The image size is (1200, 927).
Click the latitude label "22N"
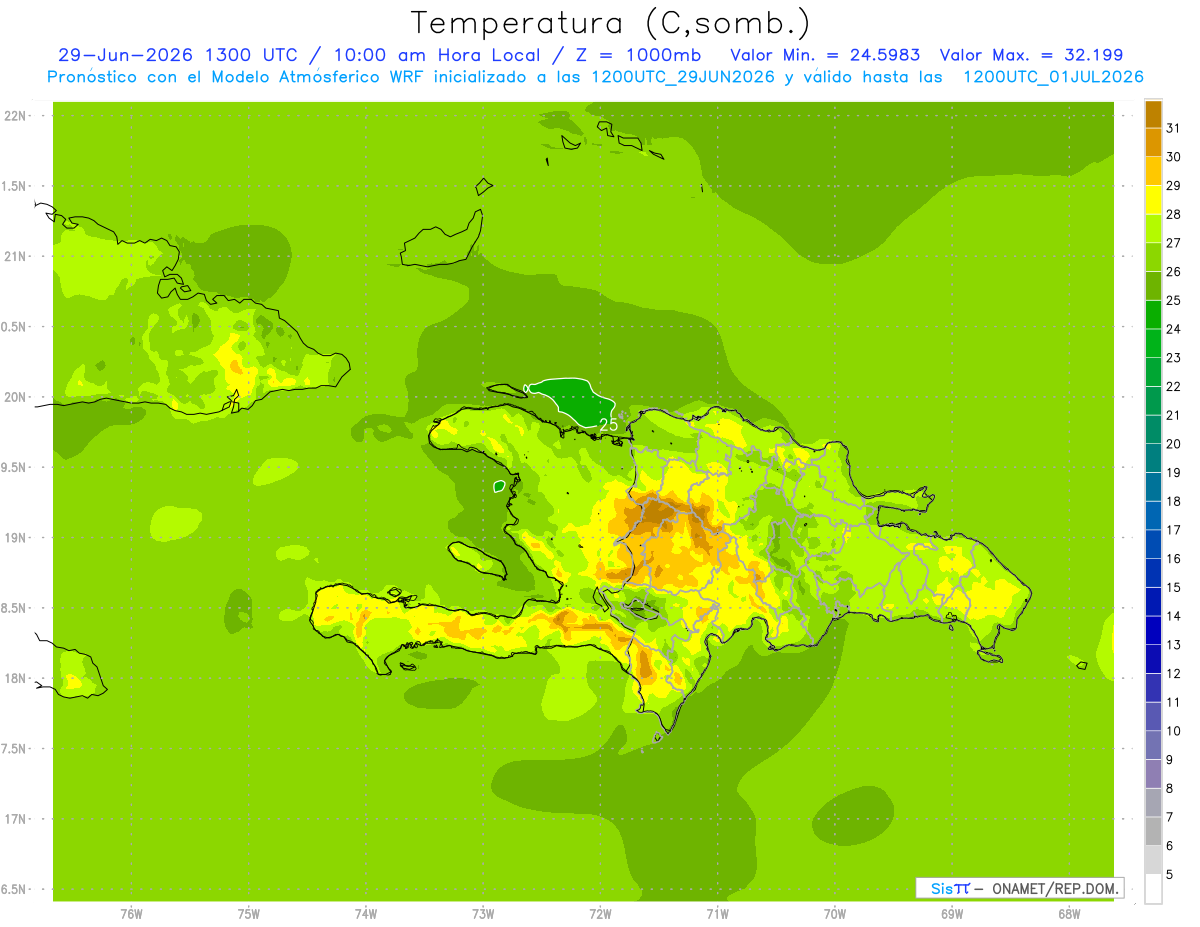pos(16,116)
